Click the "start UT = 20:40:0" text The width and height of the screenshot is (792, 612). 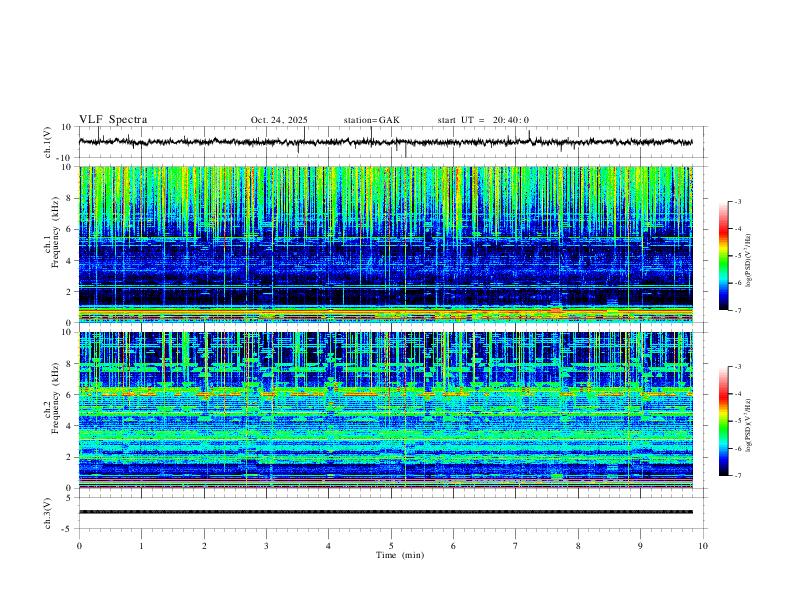[x=483, y=120]
